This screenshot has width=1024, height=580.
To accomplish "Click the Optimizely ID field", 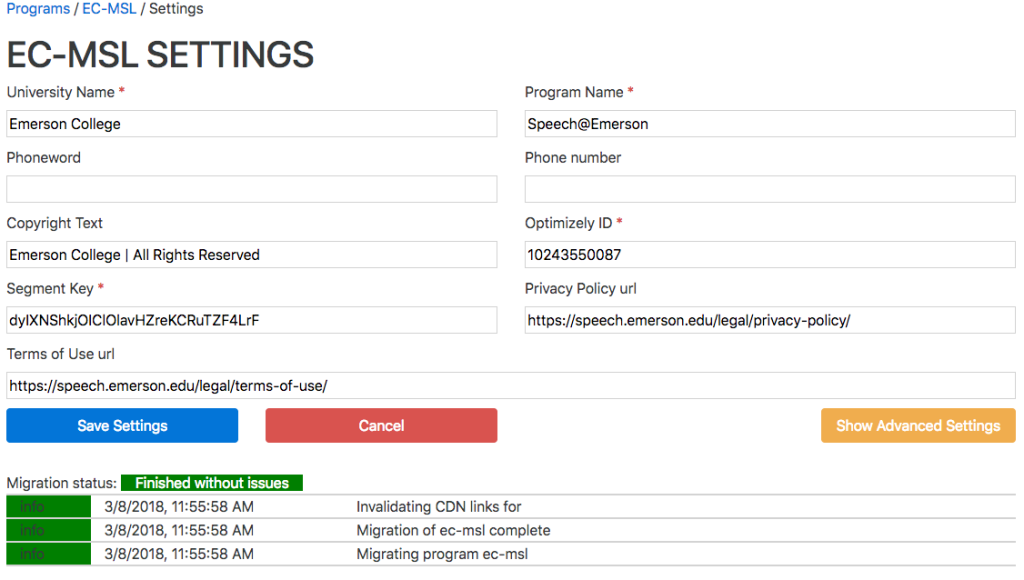I will coord(769,255).
